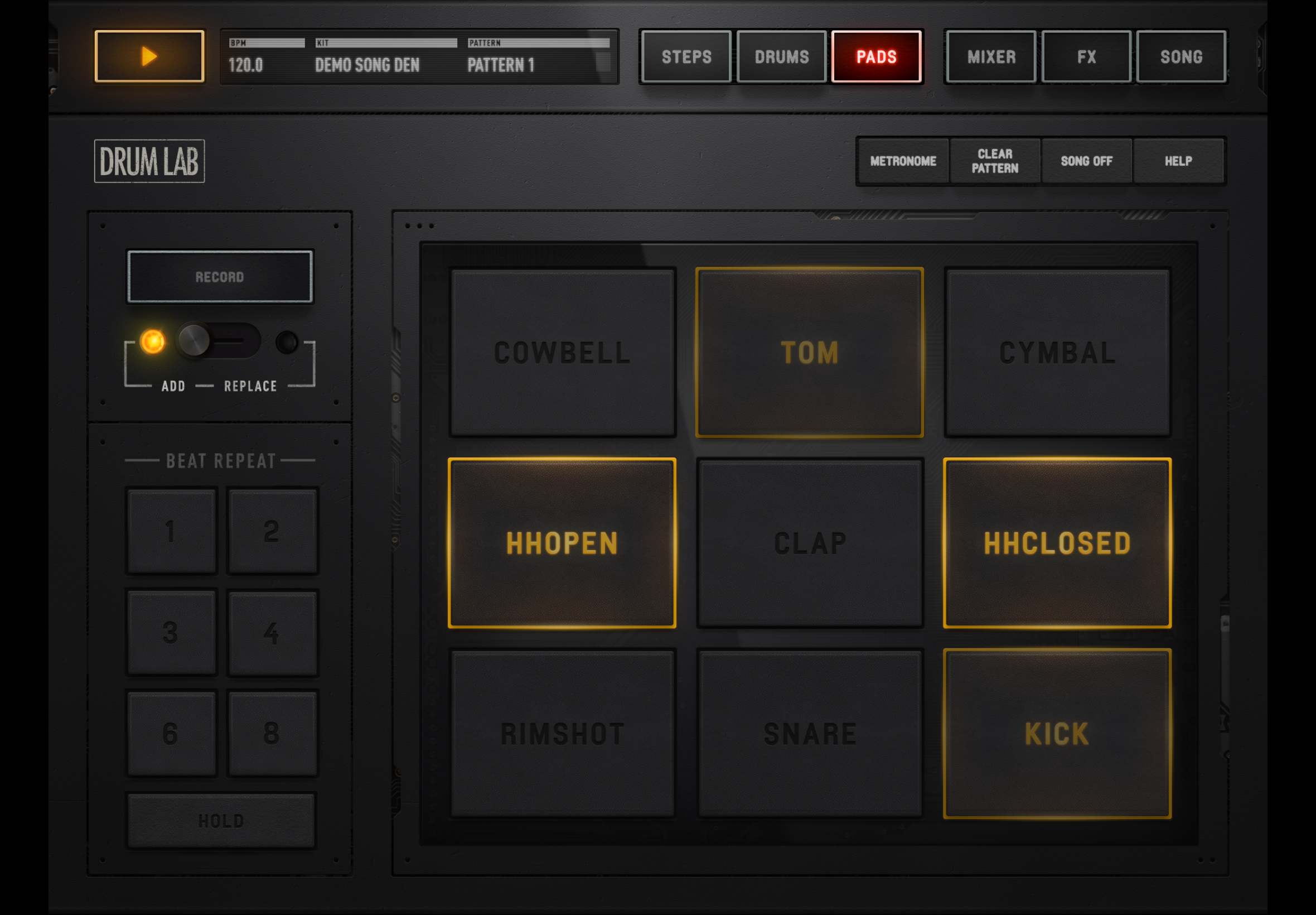Tap the Kick drum pad
Image resolution: width=1316 pixels, height=915 pixels.
[x=1057, y=733]
